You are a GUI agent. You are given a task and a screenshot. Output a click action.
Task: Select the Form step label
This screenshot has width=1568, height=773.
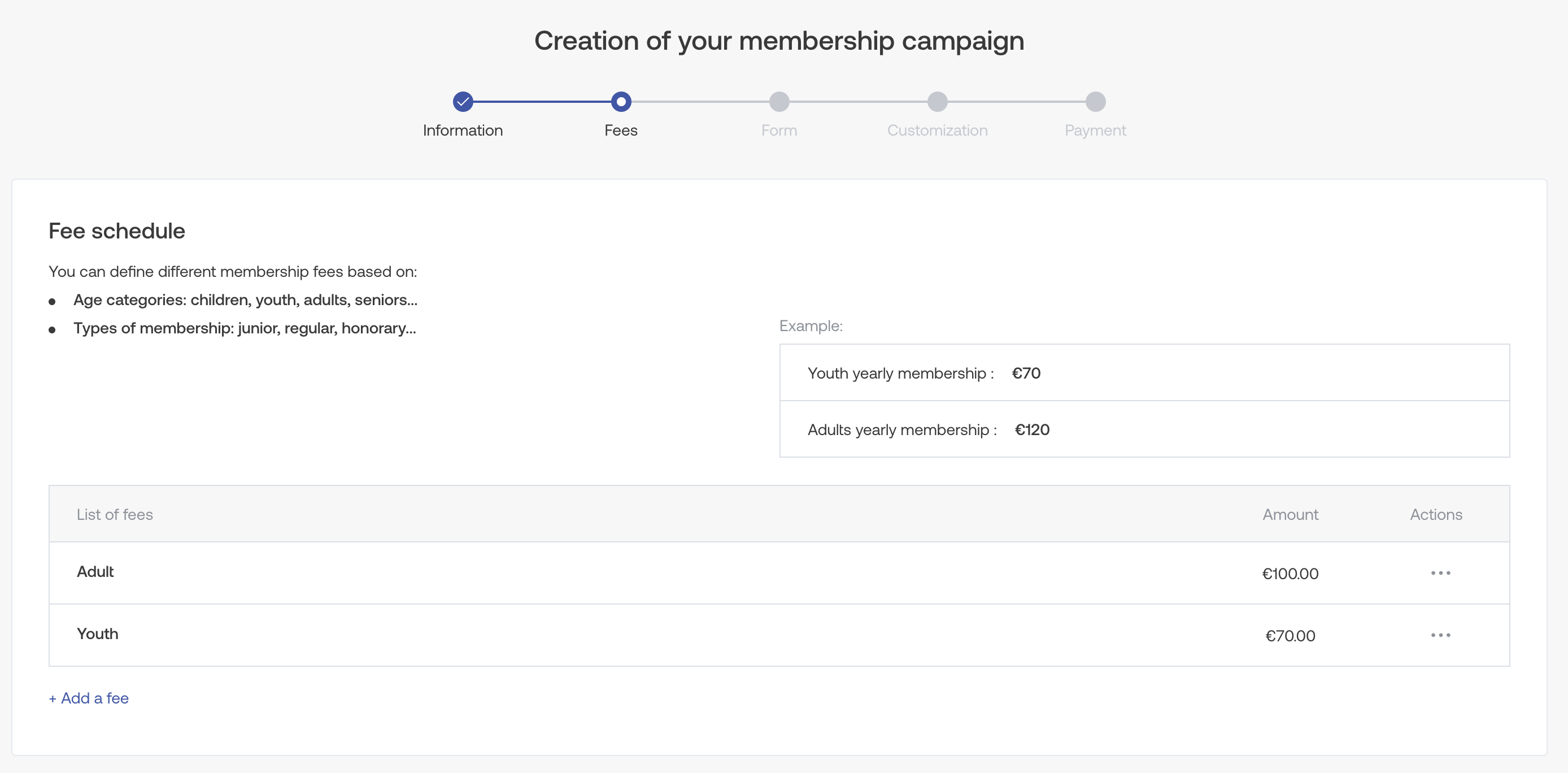[x=779, y=131]
